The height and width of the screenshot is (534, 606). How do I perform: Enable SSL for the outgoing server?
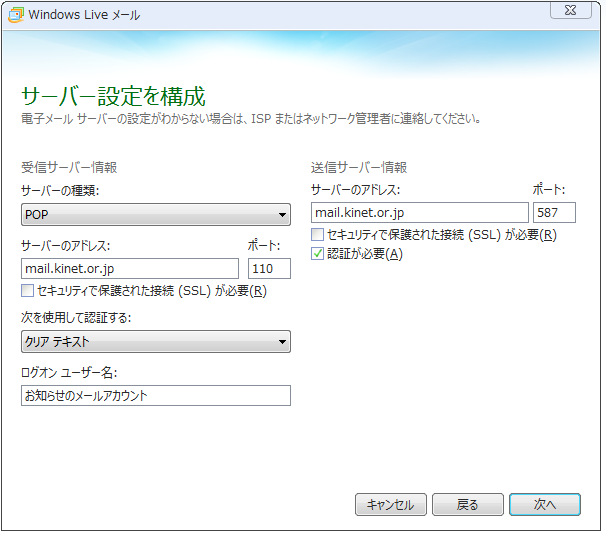click(x=319, y=236)
